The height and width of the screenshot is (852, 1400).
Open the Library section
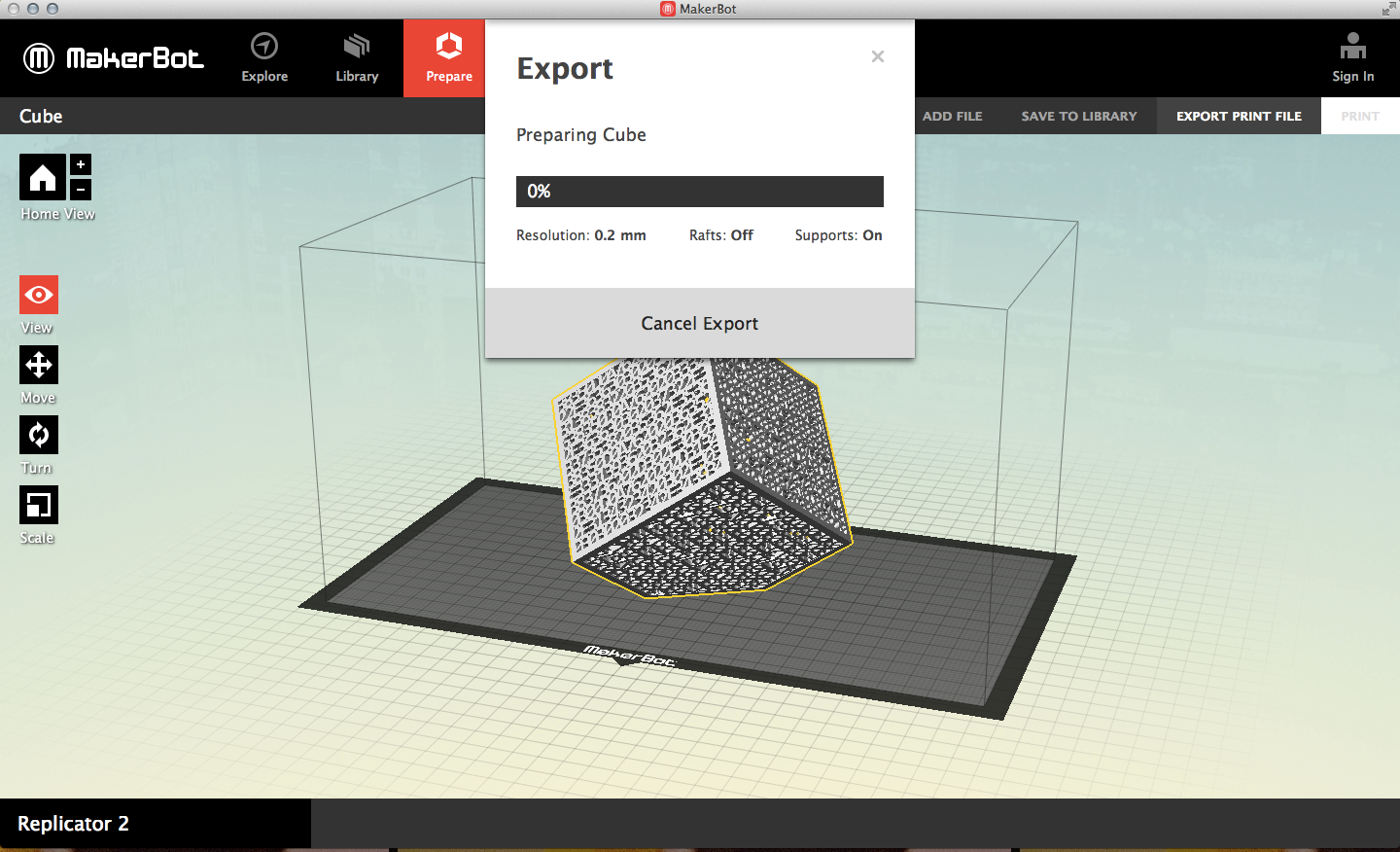pos(356,57)
